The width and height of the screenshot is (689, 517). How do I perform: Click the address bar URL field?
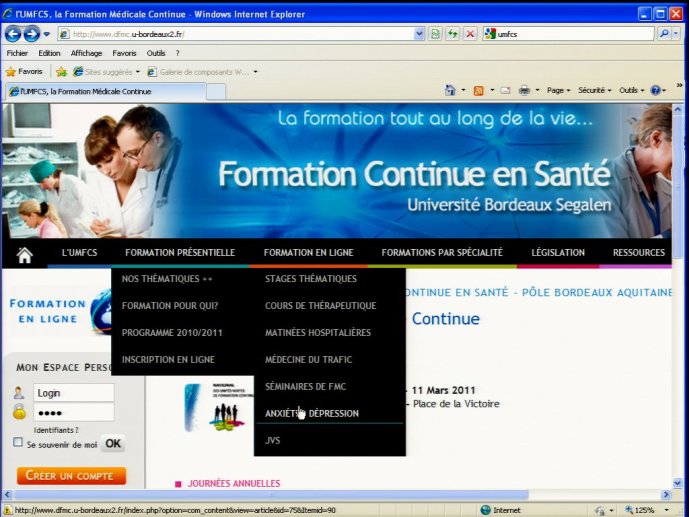pos(236,34)
